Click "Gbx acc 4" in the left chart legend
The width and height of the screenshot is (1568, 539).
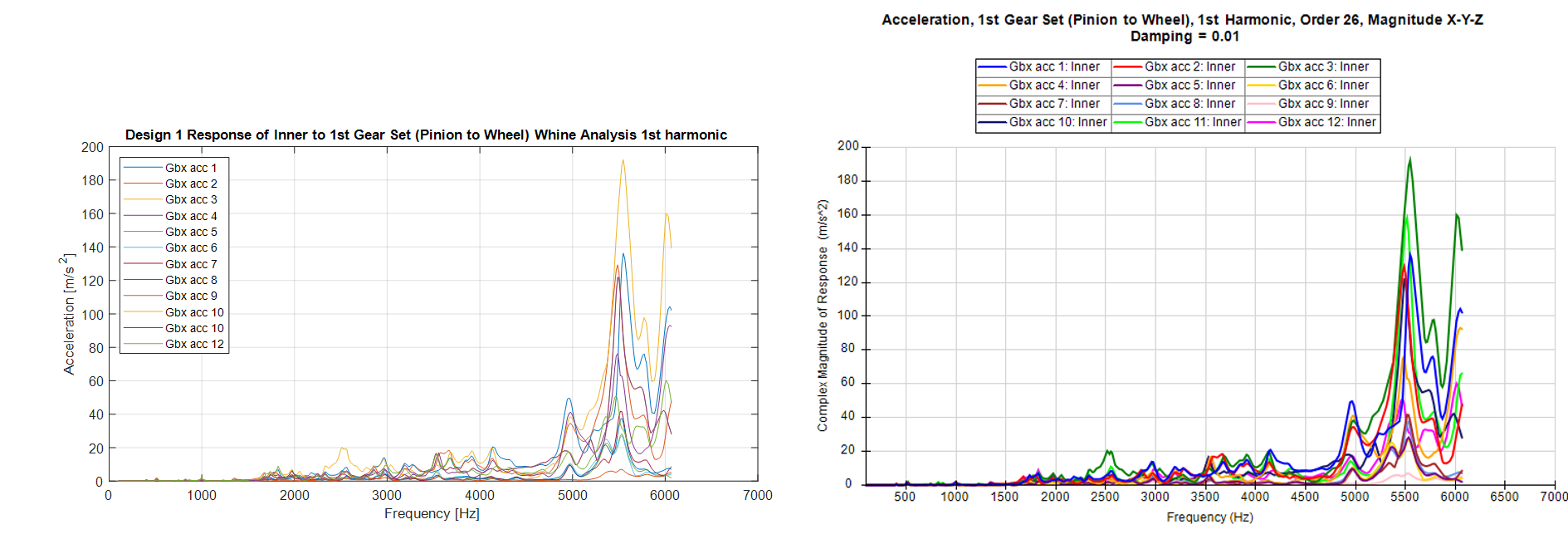coord(191,216)
